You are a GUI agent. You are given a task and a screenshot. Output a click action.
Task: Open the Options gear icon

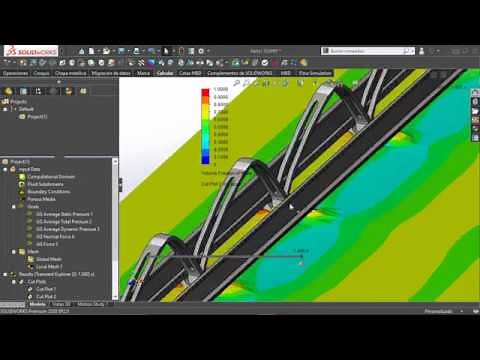coord(201,51)
